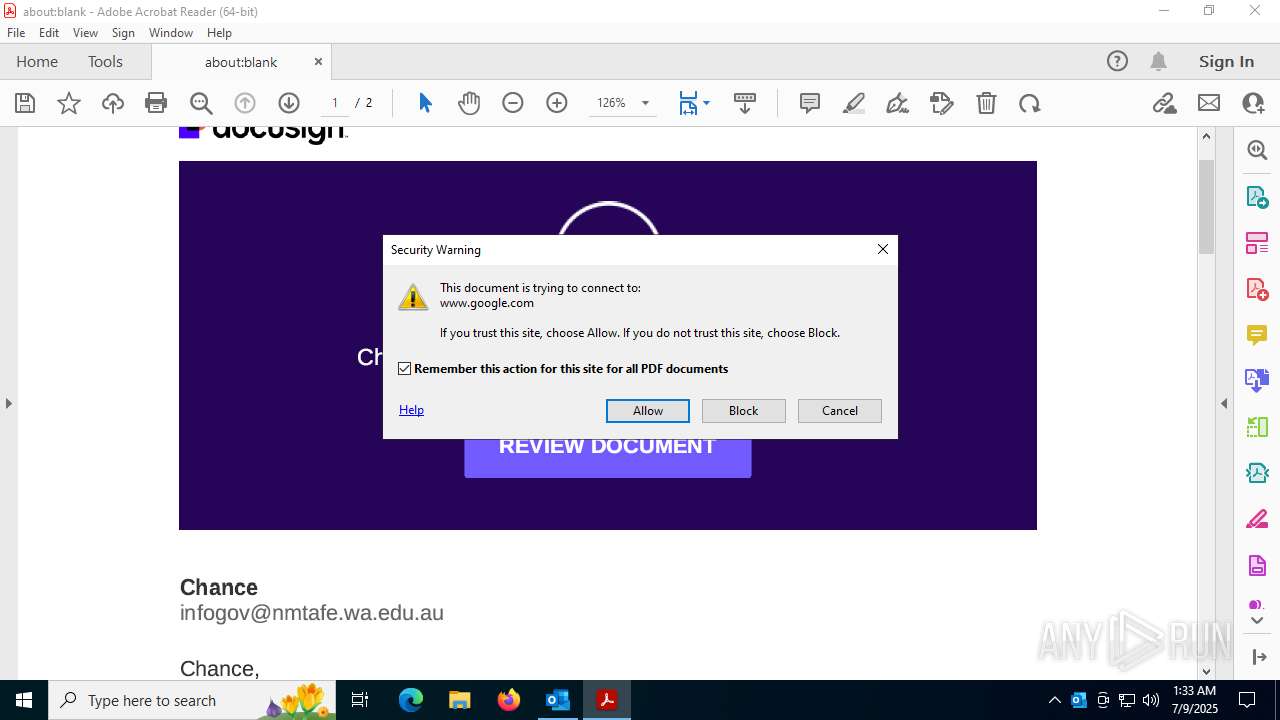This screenshot has height=720, width=1280.
Task: Print the document
Action: 156,103
